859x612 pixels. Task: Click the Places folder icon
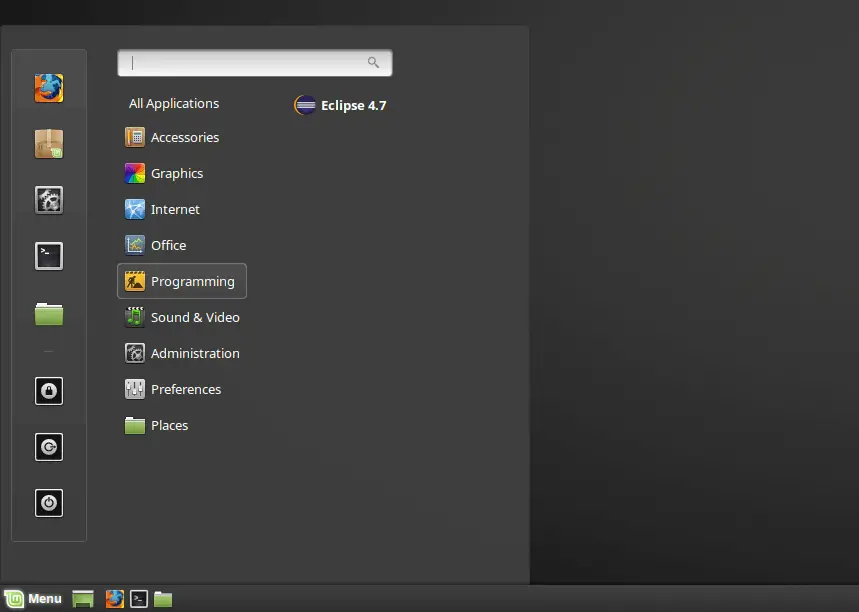tap(135, 426)
